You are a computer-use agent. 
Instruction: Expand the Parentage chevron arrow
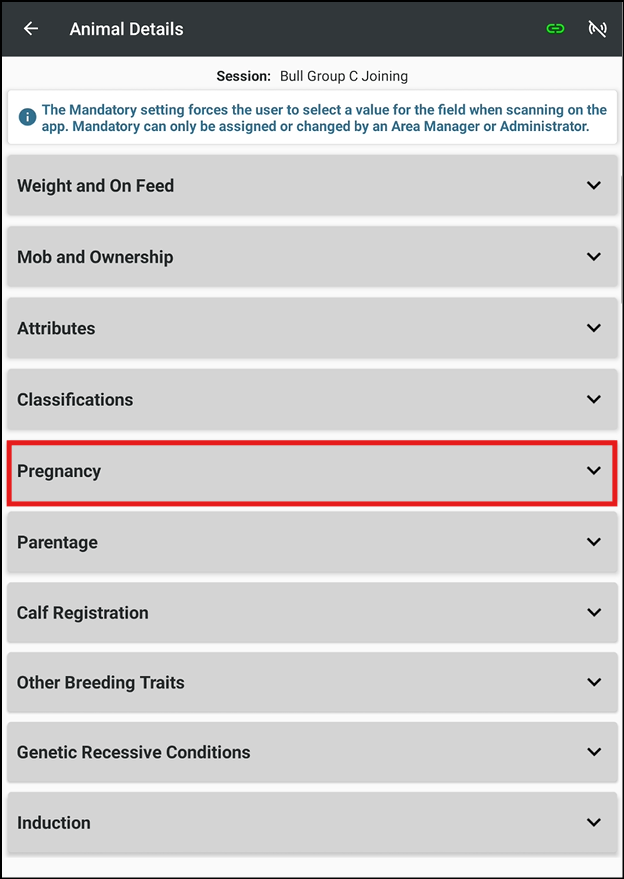pos(594,542)
